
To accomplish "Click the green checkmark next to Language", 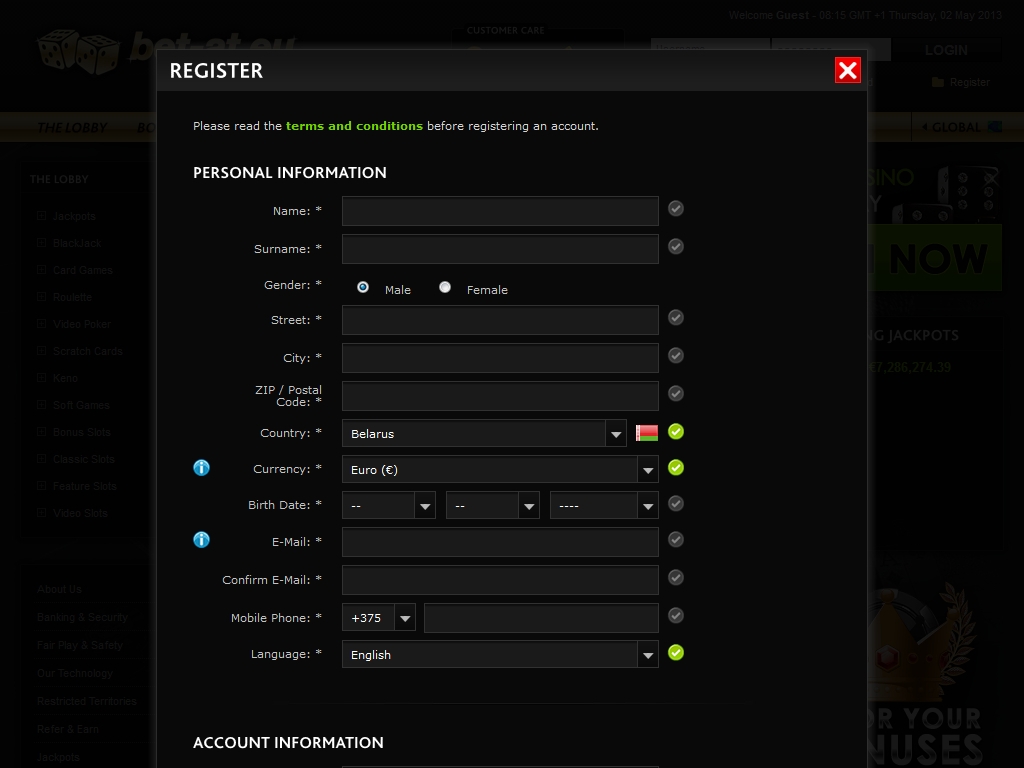I will (676, 653).
